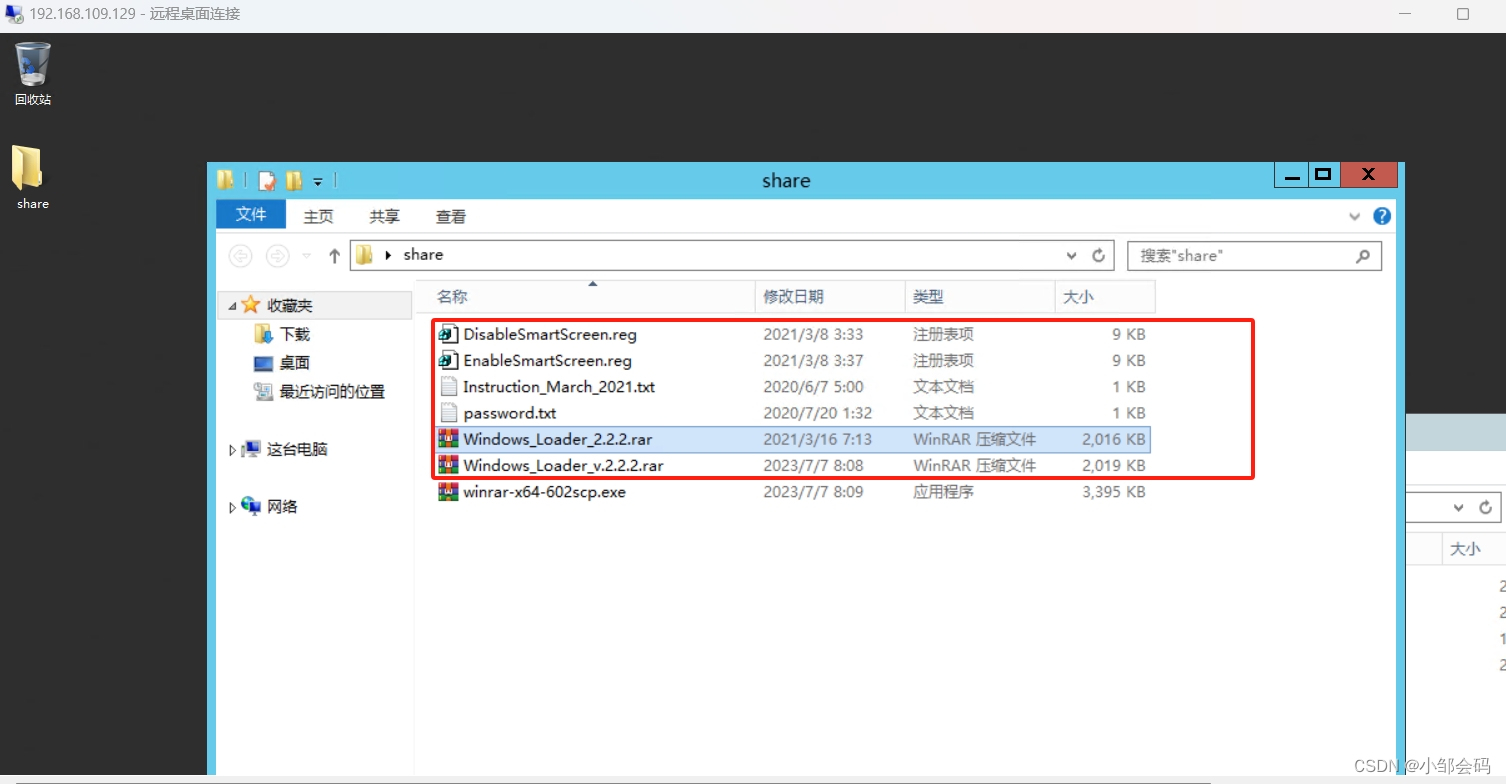Click the remote desktop connection title bar icon
The height and width of the screenshot is (784, 1506).
coord(14,14)
